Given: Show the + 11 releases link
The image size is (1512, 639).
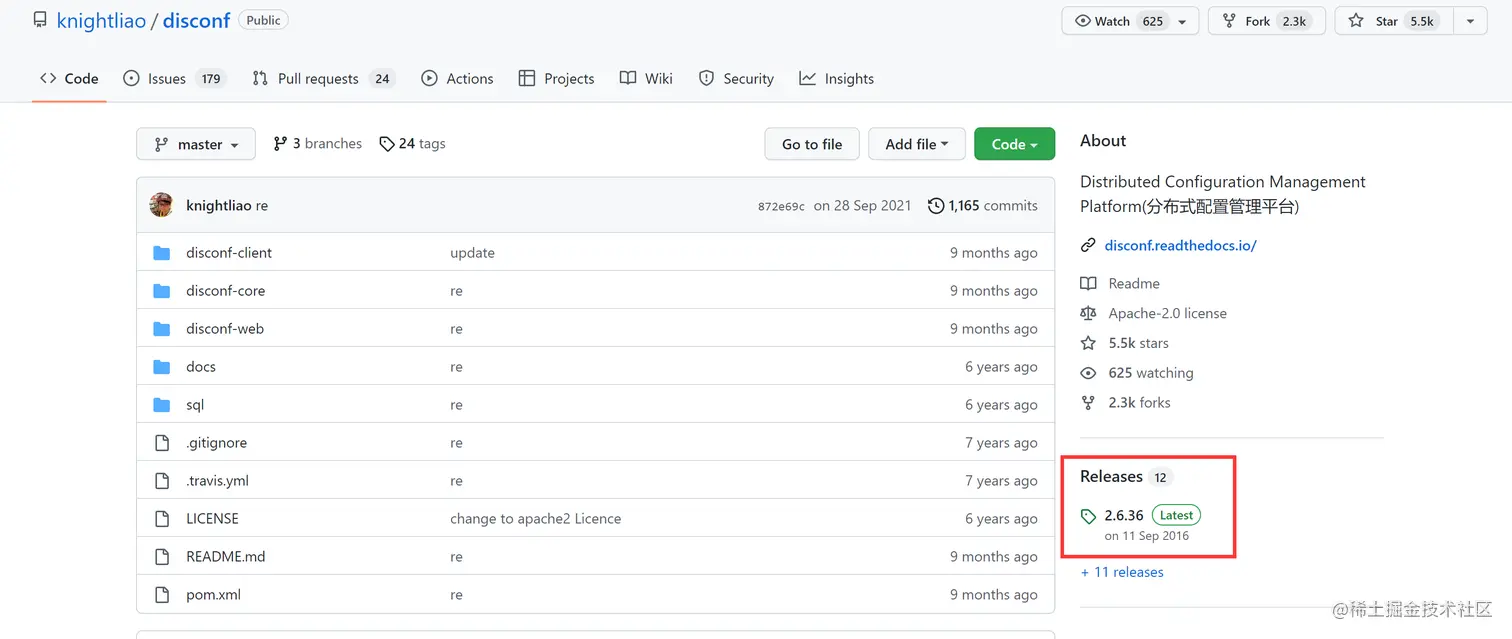Looking at the screenshot, I should click(1122, 573).
